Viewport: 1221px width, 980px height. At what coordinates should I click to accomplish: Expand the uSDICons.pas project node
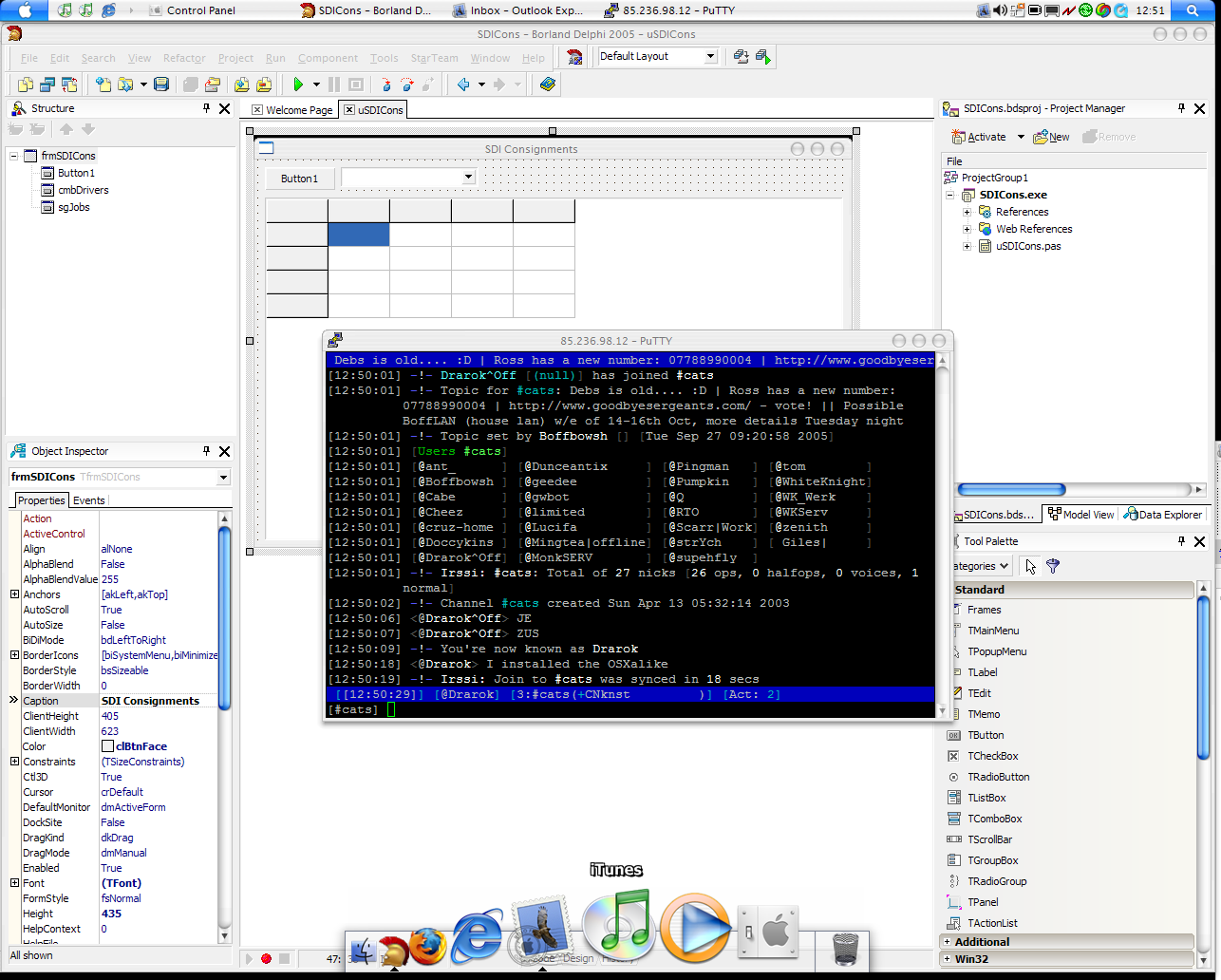pyautogui.click(x=967, y=246)
